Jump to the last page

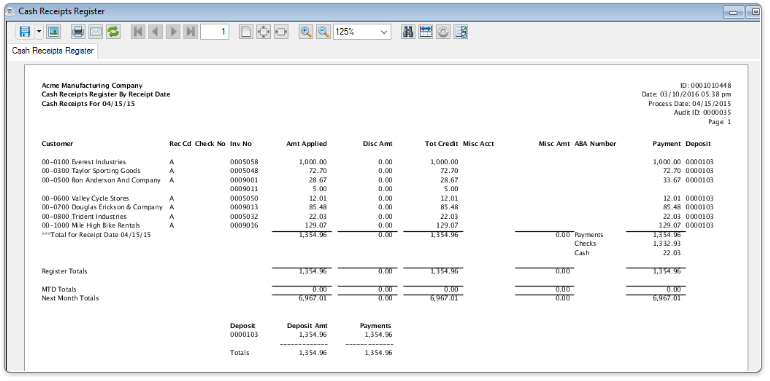tap(190, 32)
